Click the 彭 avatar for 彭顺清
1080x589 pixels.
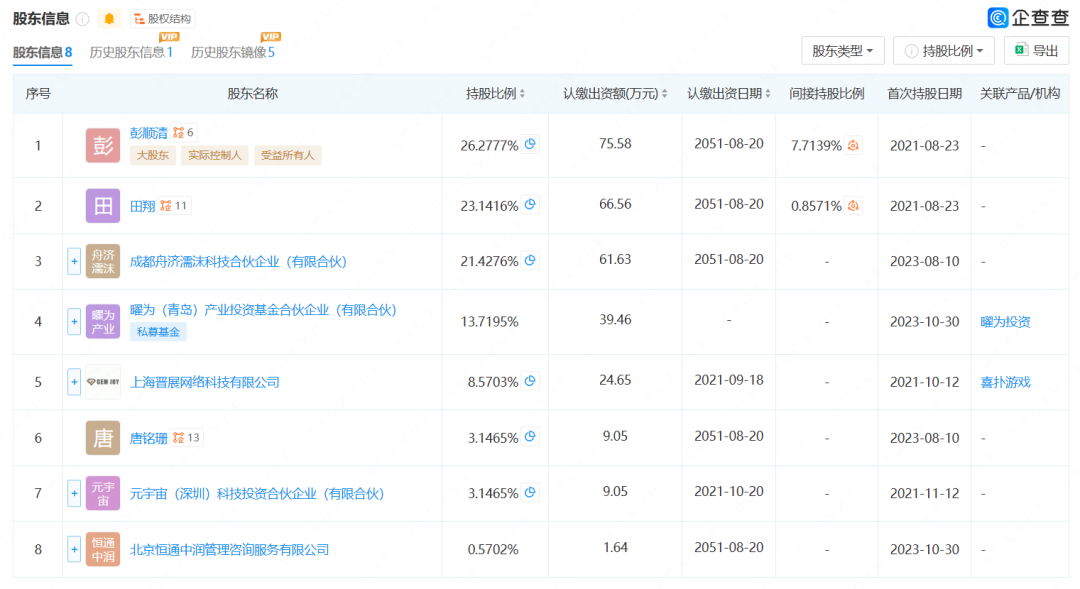[x=103, y=145]
